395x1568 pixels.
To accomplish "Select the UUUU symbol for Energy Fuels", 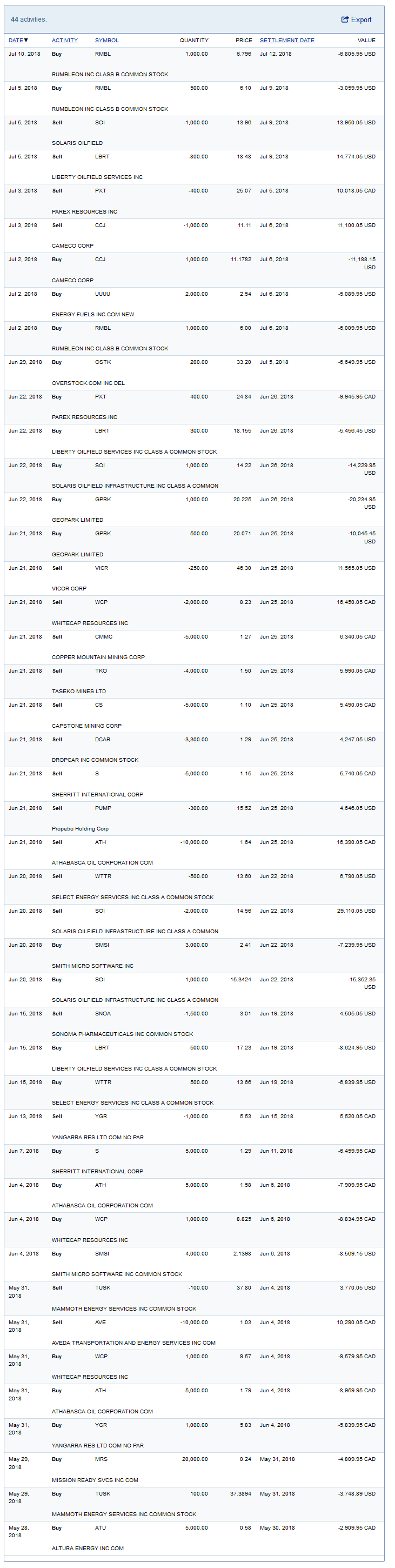I will pyautogui.click(x=102, y=294).
